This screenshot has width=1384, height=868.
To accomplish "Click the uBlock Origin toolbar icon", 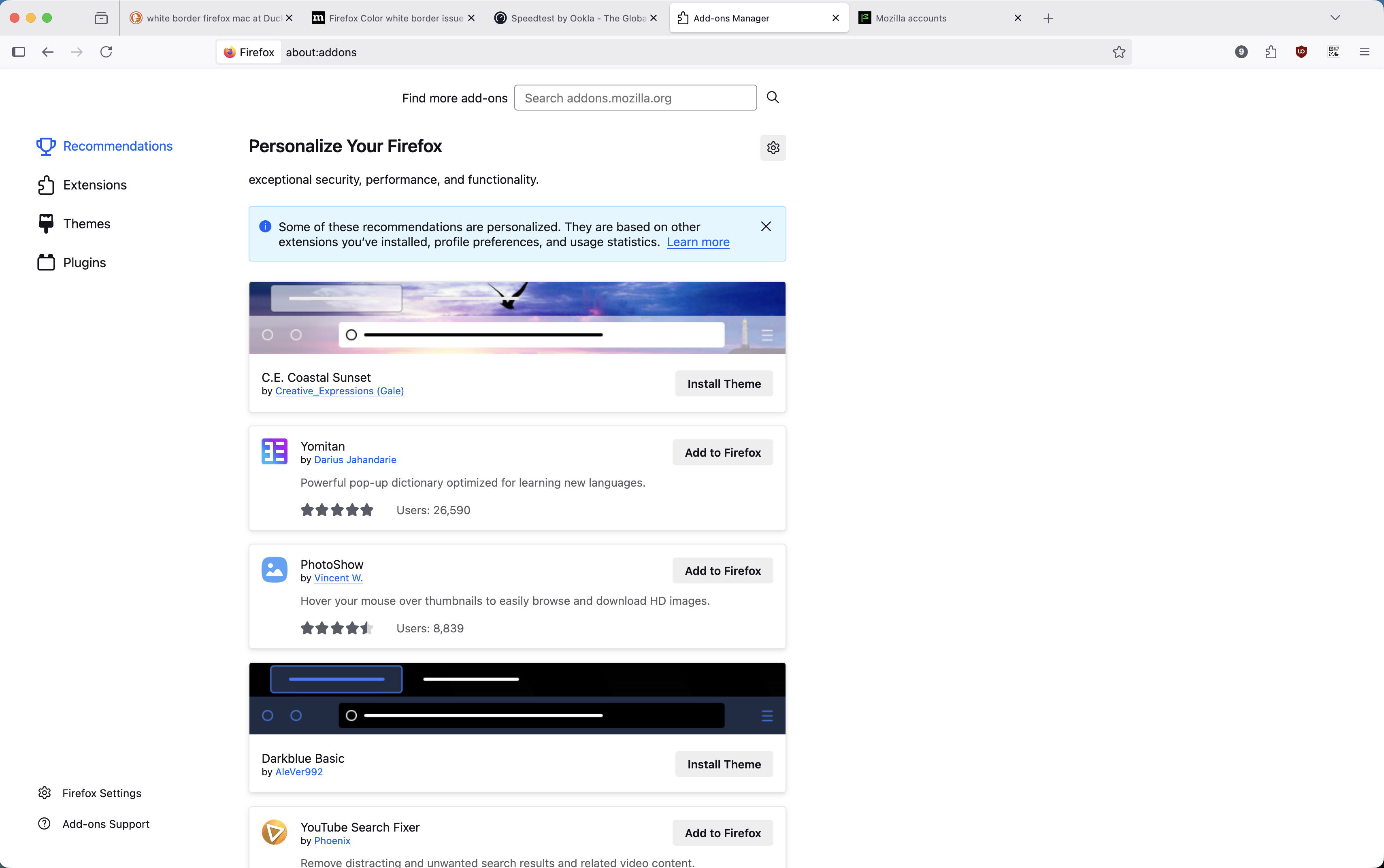I will point(1301,52).
